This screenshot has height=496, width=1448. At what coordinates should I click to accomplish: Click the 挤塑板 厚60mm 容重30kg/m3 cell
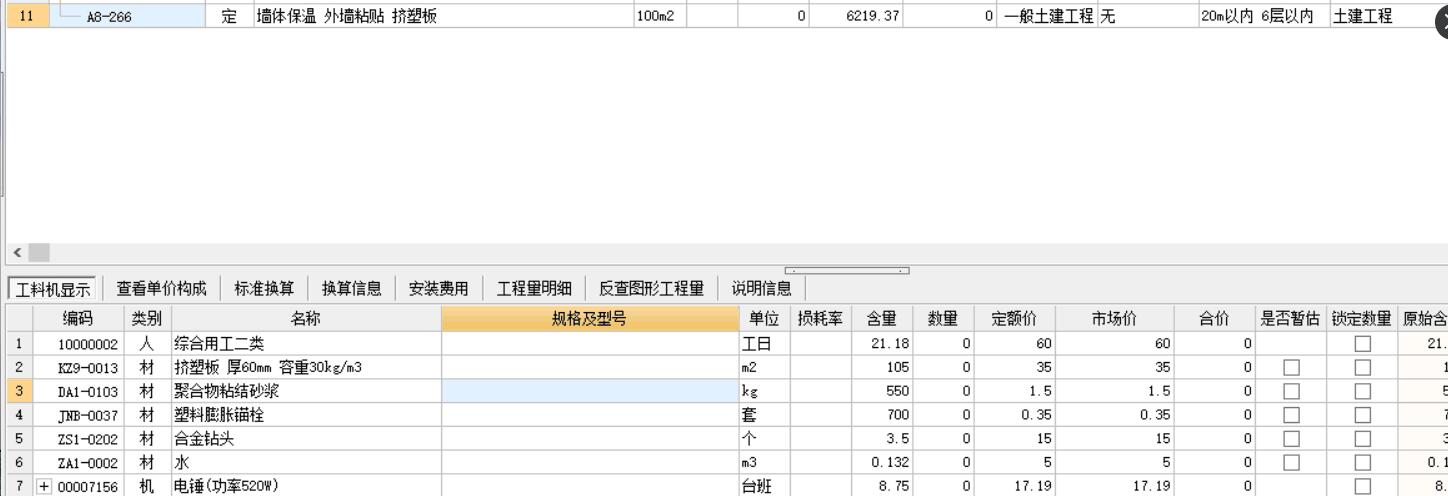[306, 368]
